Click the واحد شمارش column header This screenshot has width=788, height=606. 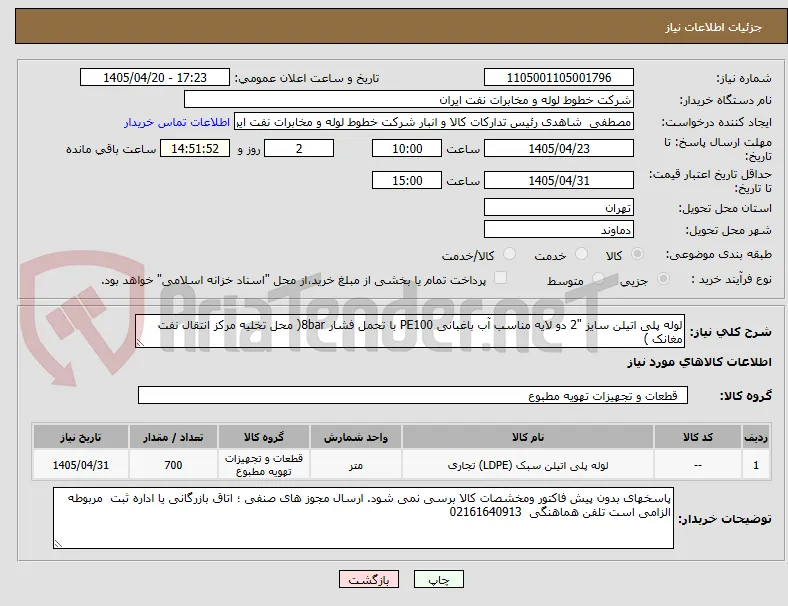pyautogui.click(x=356, y=437)
